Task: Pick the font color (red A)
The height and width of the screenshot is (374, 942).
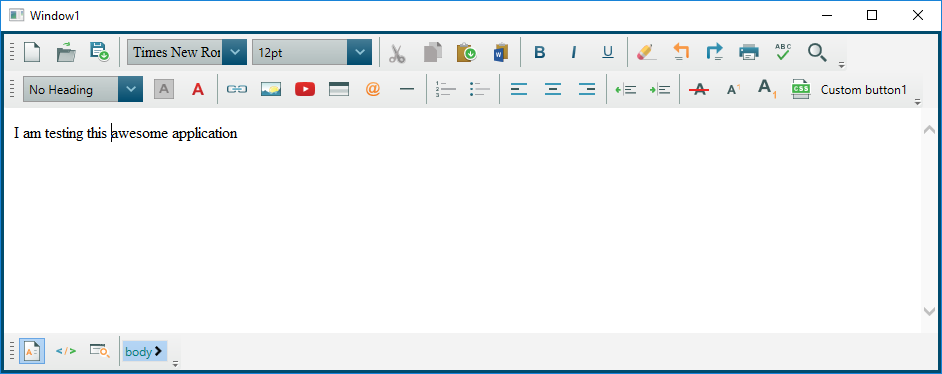Action: [x=198, y=89]
